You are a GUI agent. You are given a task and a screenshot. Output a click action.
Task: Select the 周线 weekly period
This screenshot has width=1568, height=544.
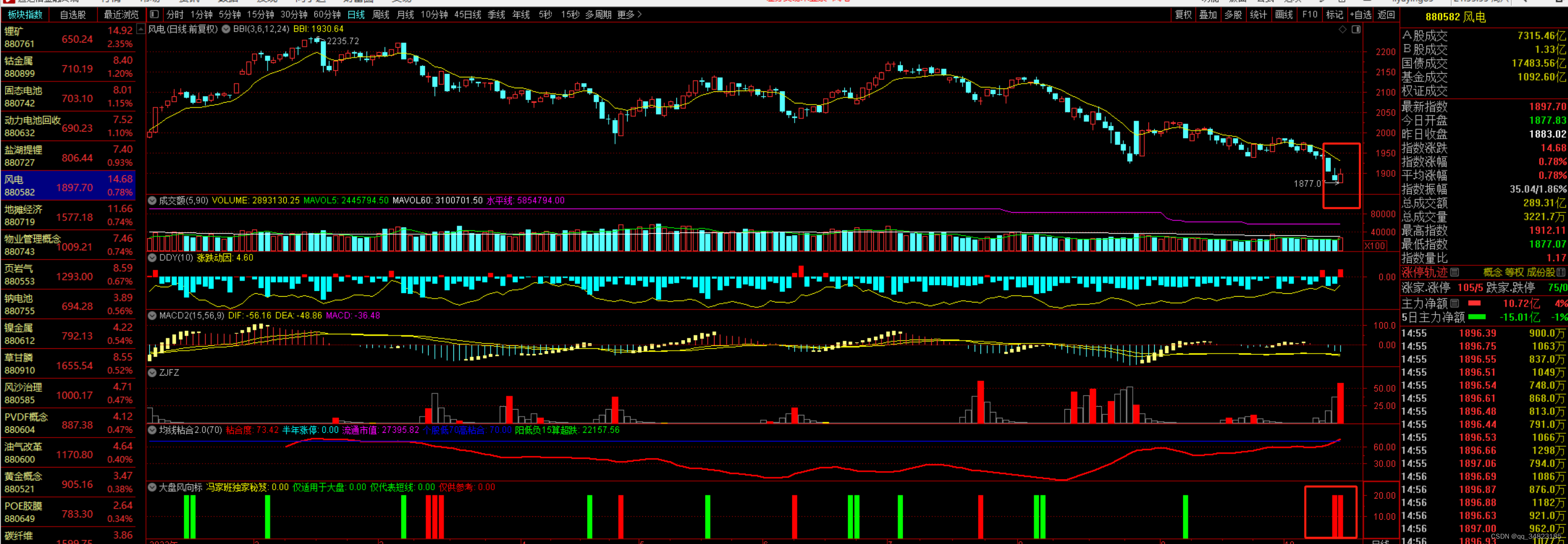381,14
